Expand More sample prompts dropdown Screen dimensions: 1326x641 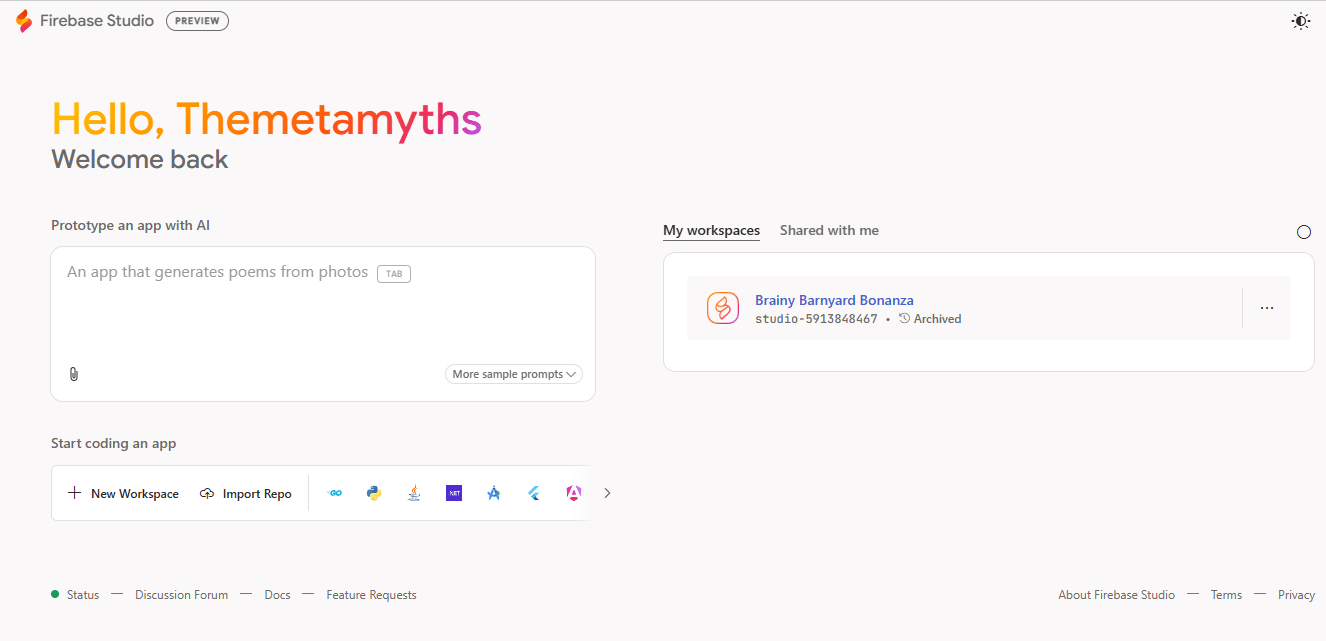[514, 374]
